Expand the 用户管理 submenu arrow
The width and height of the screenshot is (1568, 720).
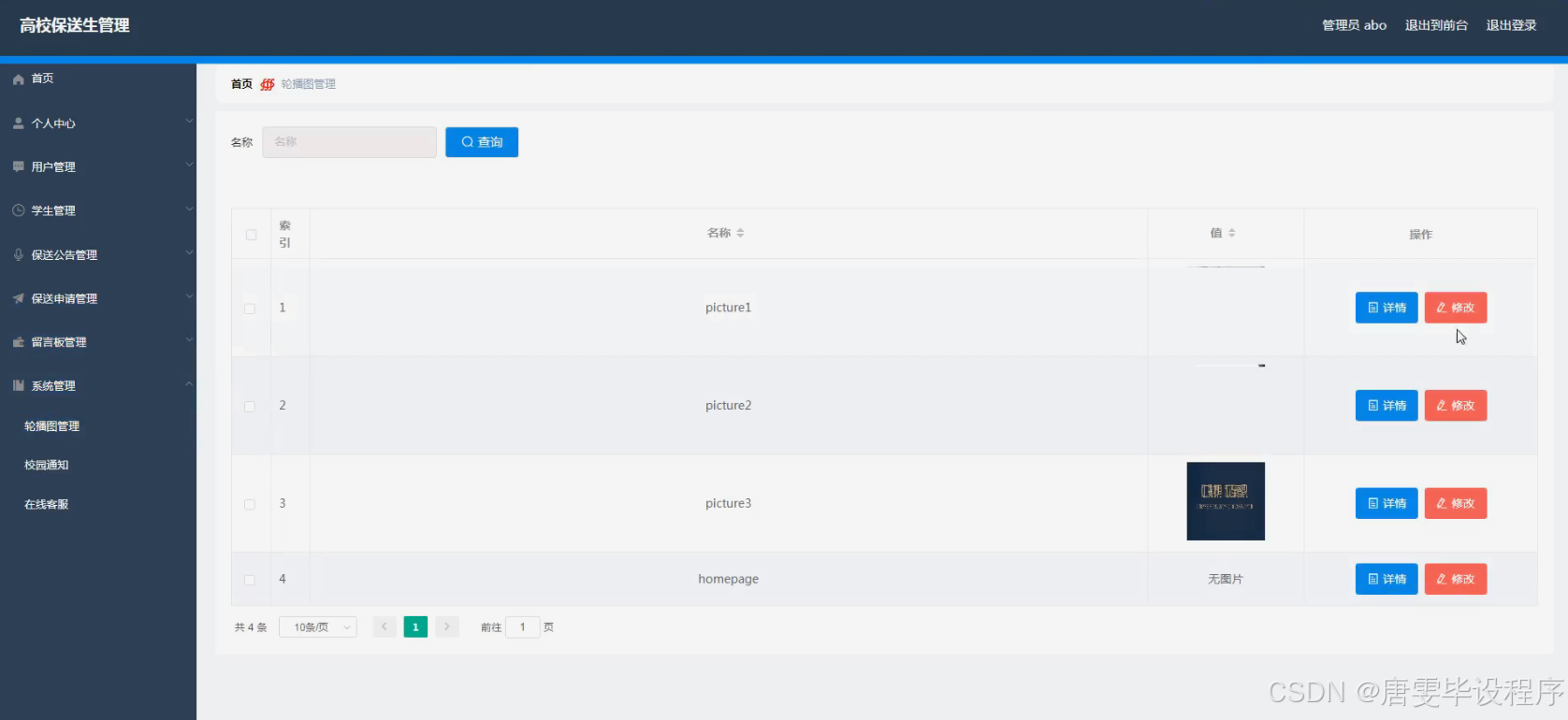pos(189,165)
